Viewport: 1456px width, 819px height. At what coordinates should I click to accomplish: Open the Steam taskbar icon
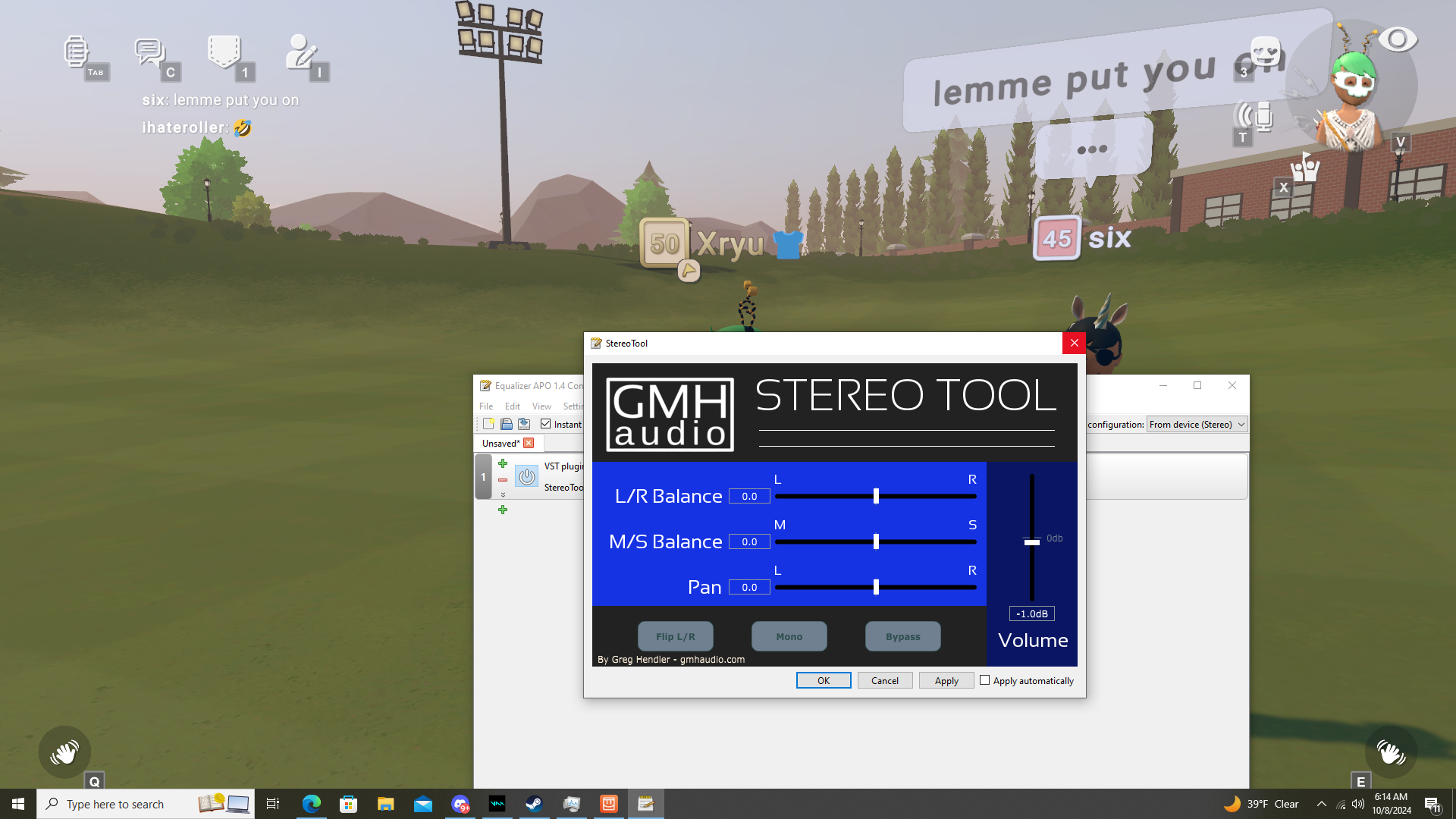pos(534,804)
